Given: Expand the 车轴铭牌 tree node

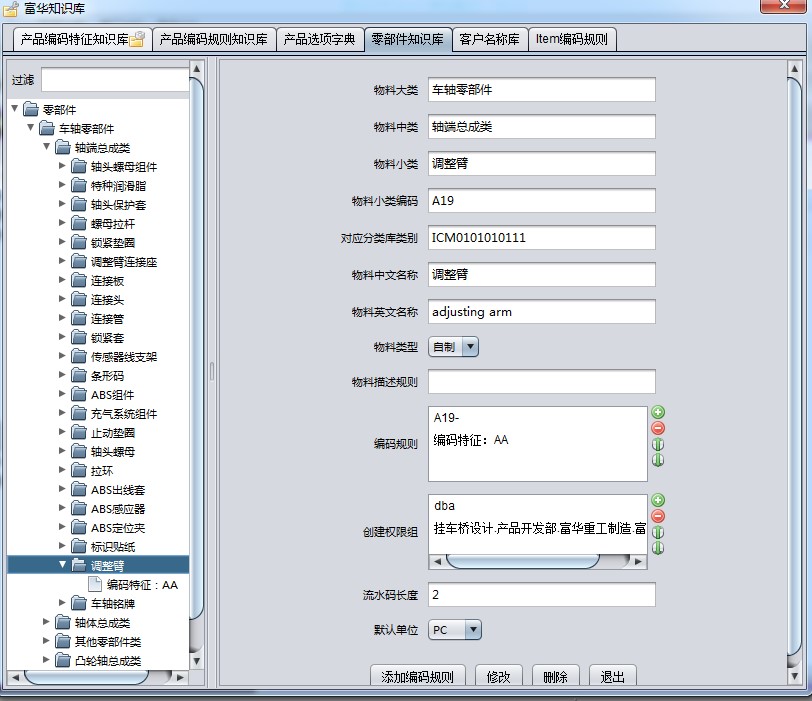Looking at the screenshot, I should 63,603.
